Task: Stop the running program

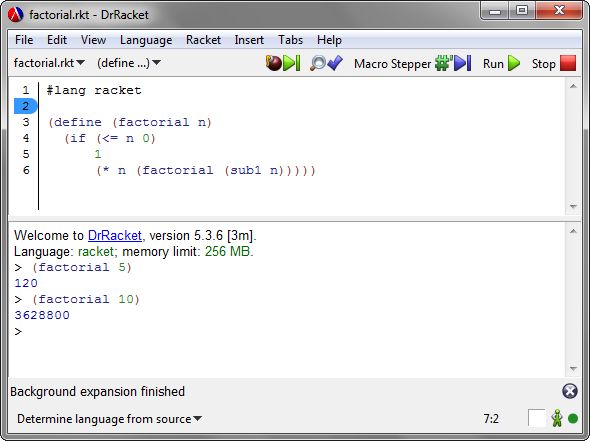Action: click(x=554, y=63)
